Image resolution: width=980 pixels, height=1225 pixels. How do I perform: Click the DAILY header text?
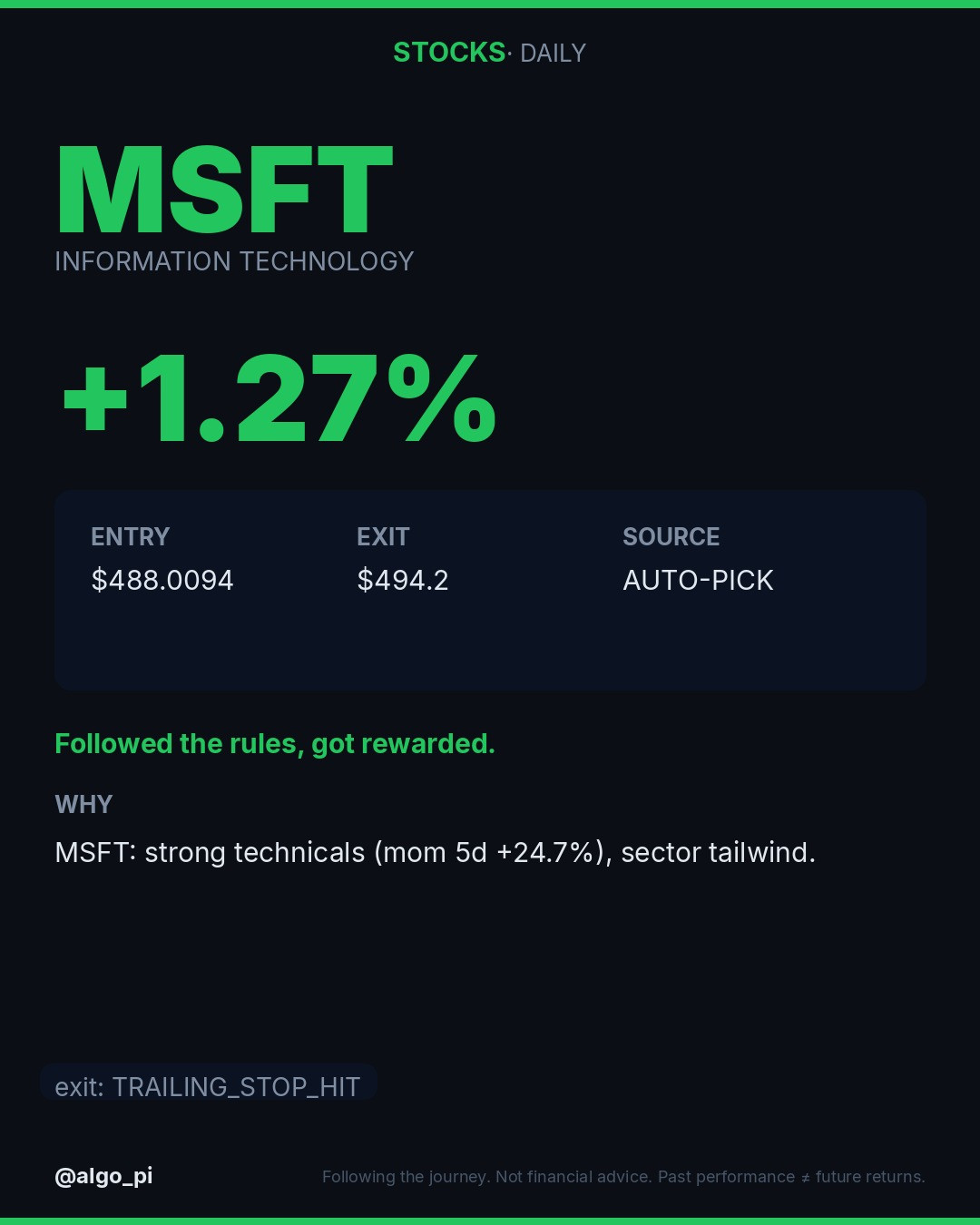pyautogui.click(x=553, y=54)
